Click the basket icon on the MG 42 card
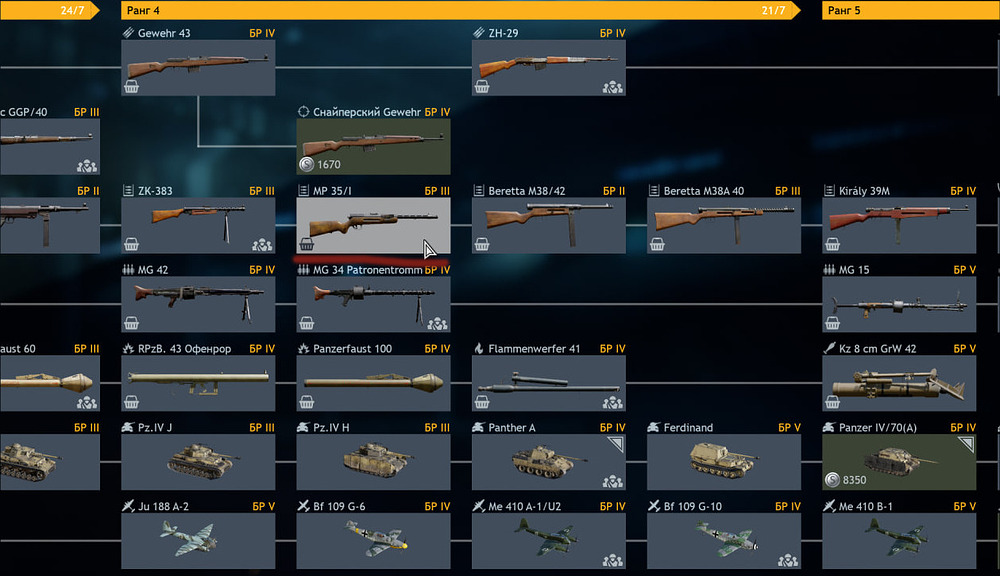Viewport: 1000px width, 576px height. click(x=131, y=323)
